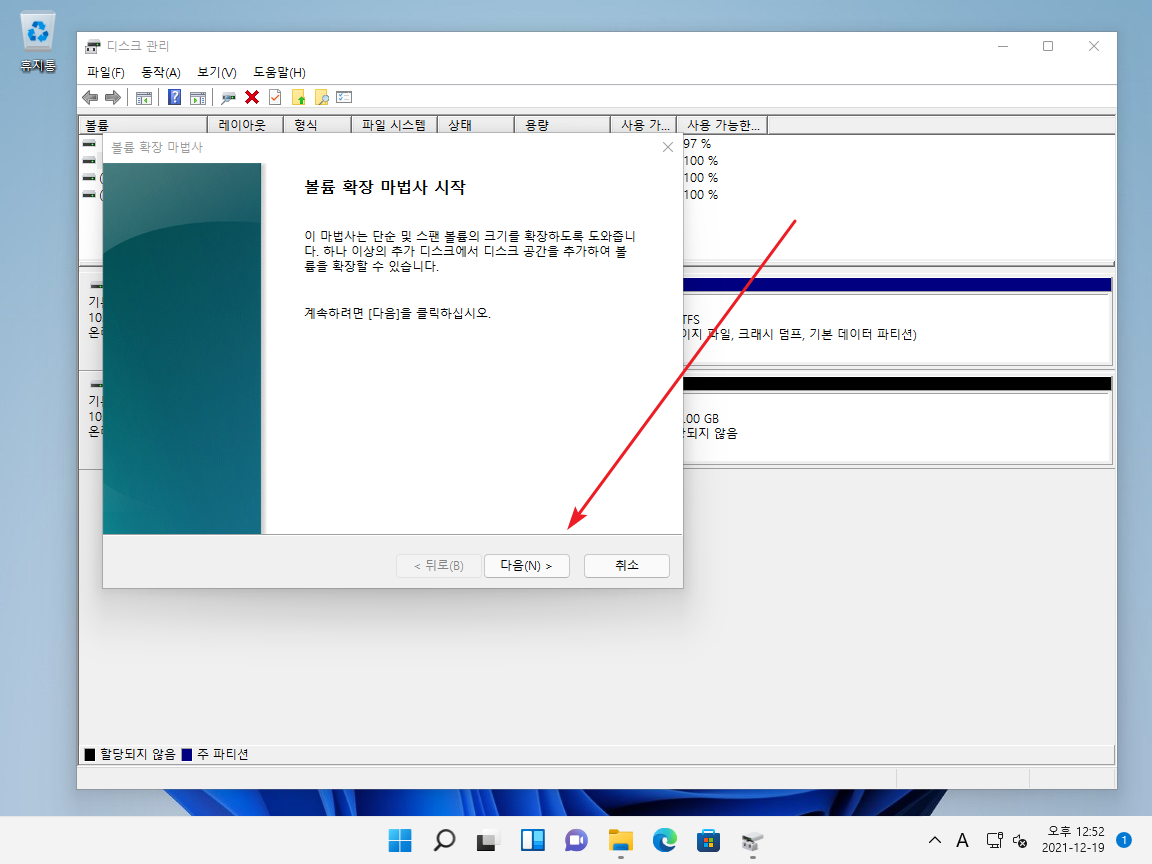Maximize the 디스크 관리 window
This screenshot has width=1152, height=864.
1048,46
